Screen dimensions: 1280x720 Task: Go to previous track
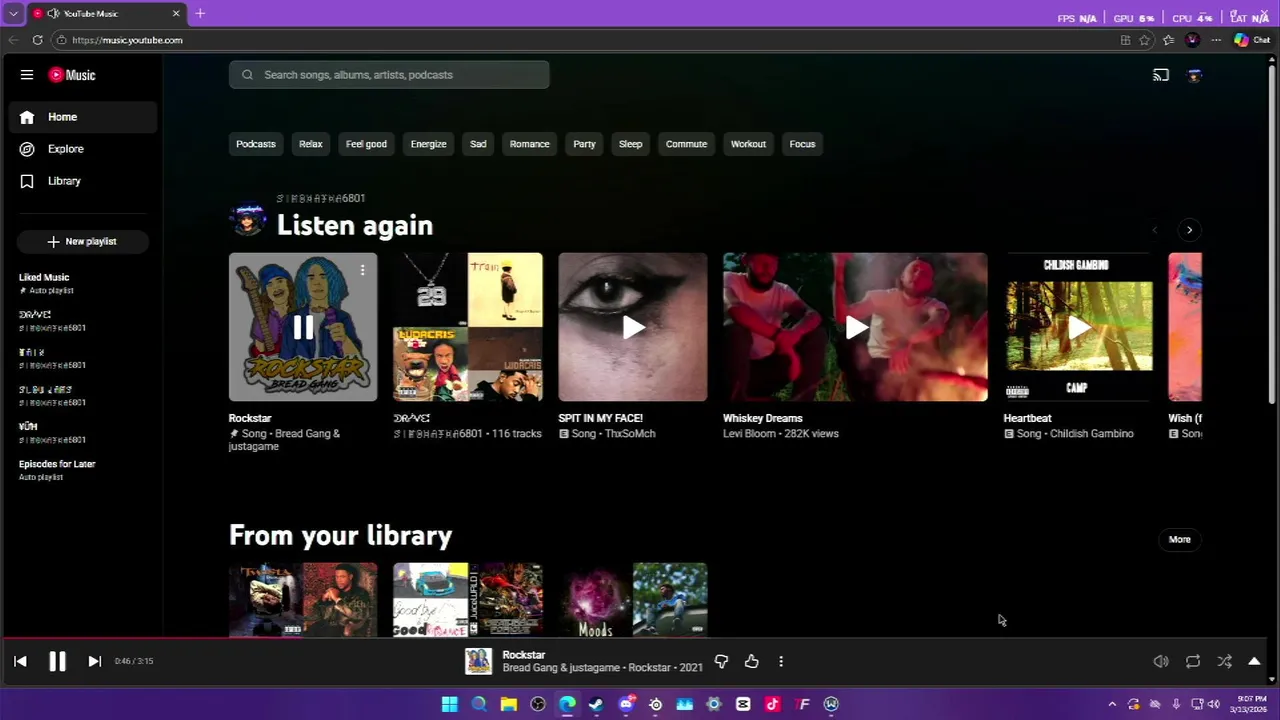coord(20,661)
